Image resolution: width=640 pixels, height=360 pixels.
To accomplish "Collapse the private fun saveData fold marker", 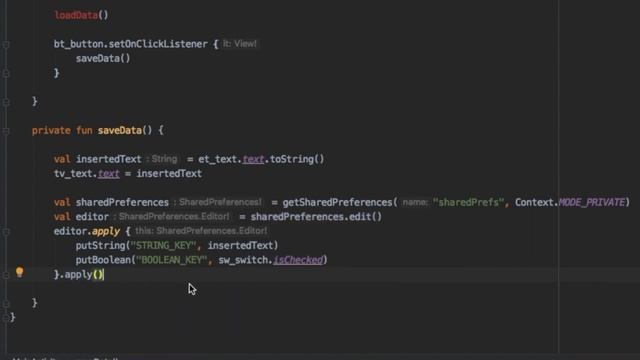I will [6, 131].
